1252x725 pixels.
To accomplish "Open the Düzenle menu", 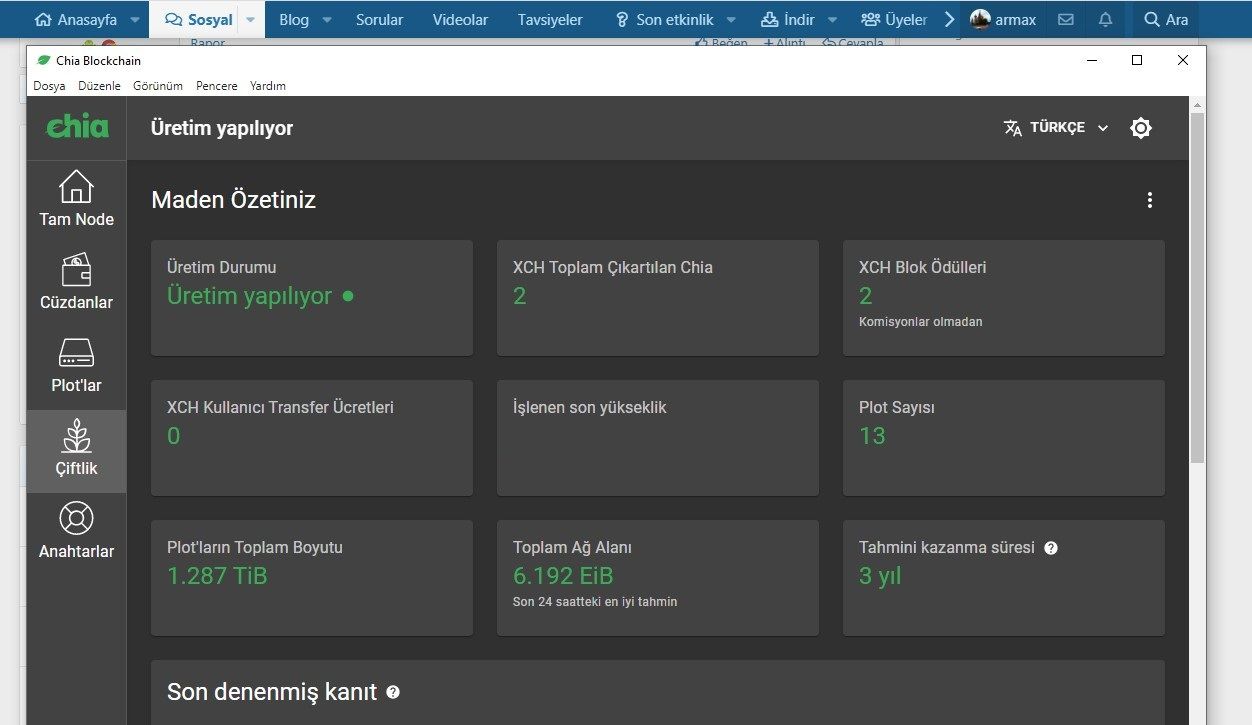I will coord(99,86).
